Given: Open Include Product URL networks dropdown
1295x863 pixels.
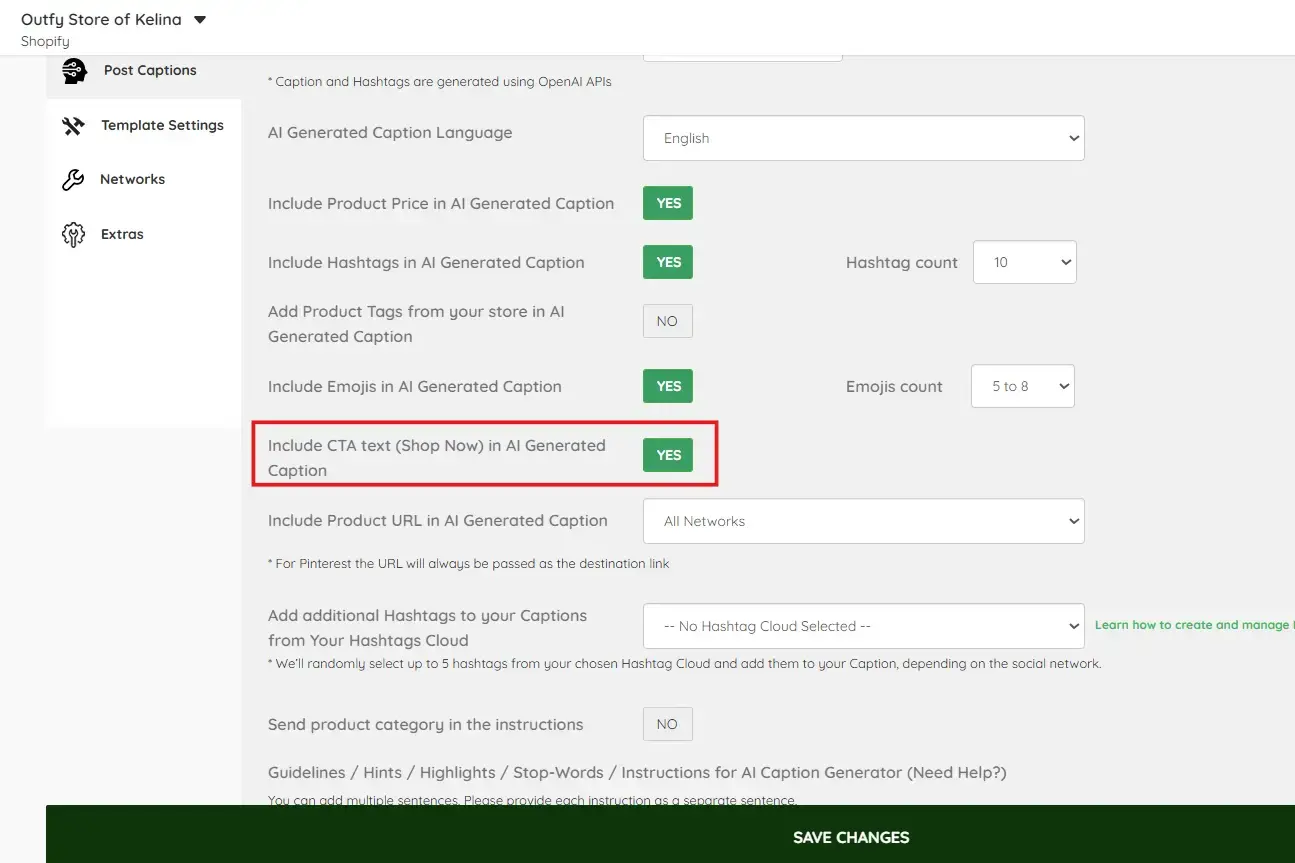Looking at the screenshot, I should (864, 521).
